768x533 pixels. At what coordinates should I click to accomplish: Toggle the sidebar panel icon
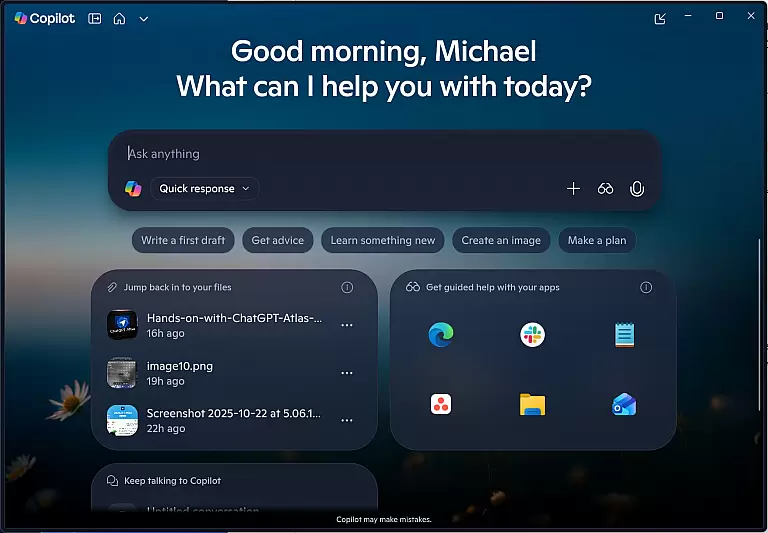(x=95, y=18)
